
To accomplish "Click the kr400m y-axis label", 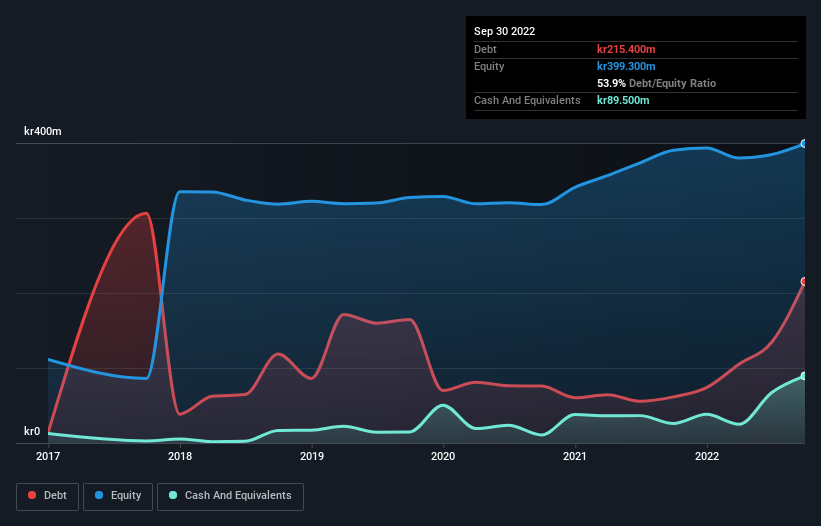I will pyautogui.click(x=42, y=131).
